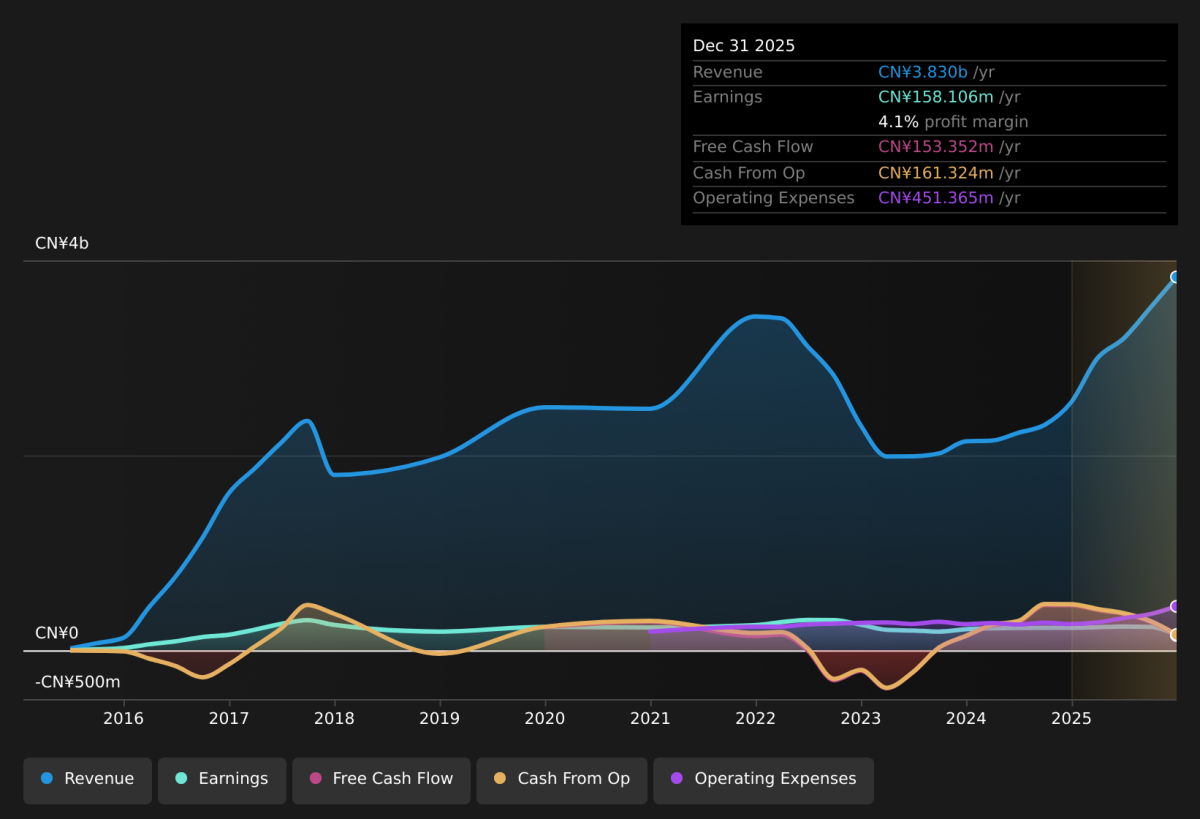Select the 2020 x-axis label

545,718
